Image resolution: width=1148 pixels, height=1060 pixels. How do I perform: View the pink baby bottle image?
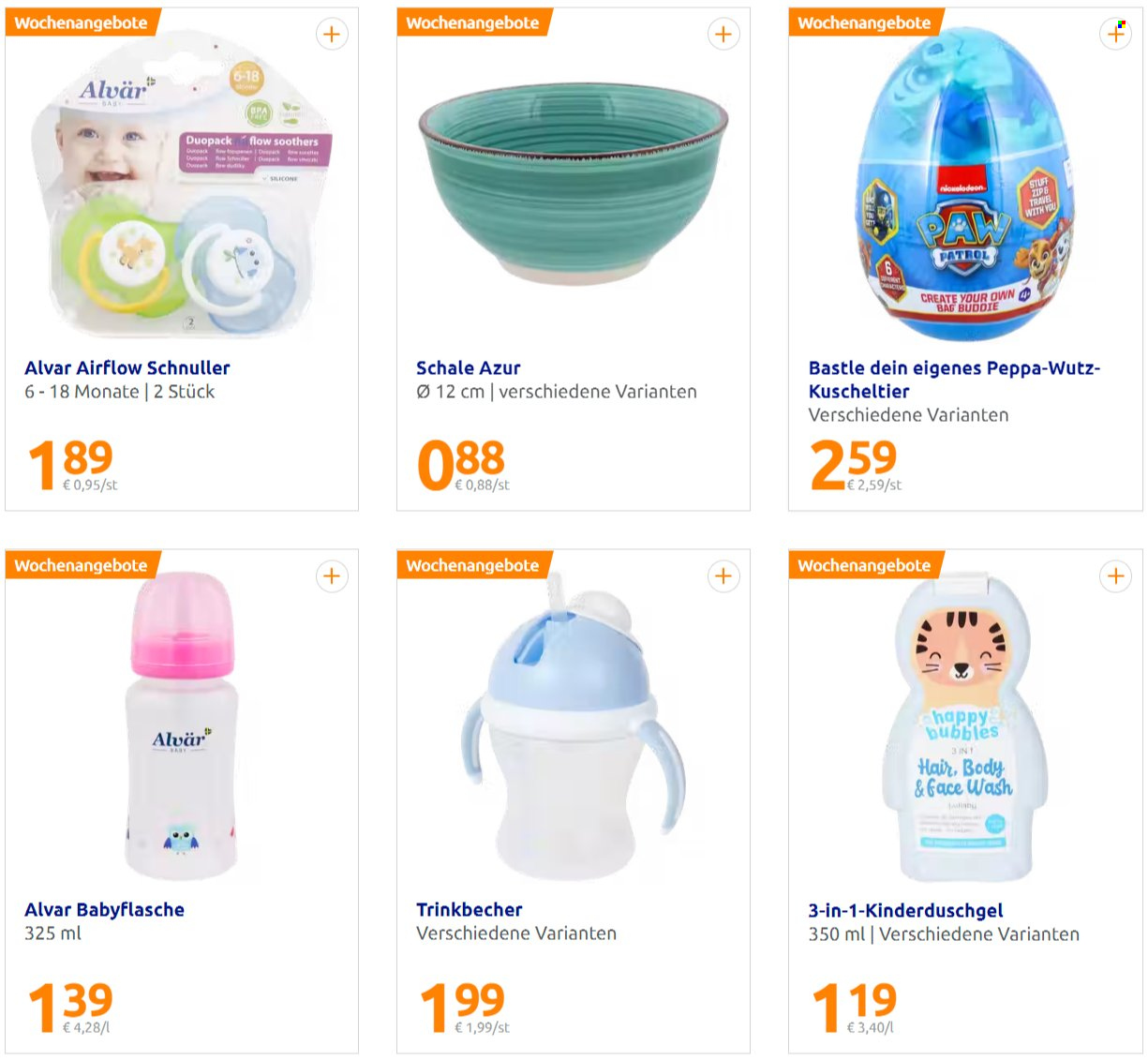pyautogui.click(x=182, y=727)
